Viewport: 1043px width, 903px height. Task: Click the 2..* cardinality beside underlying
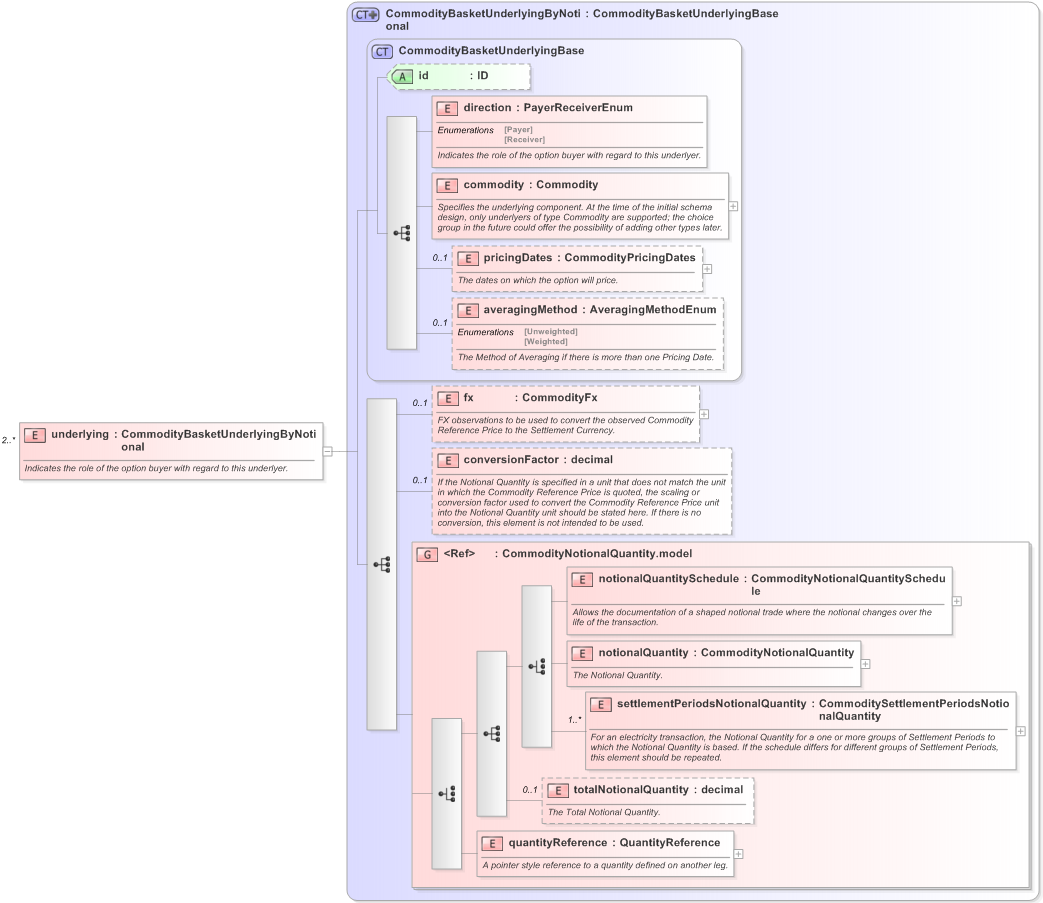[x=9, y=440]
